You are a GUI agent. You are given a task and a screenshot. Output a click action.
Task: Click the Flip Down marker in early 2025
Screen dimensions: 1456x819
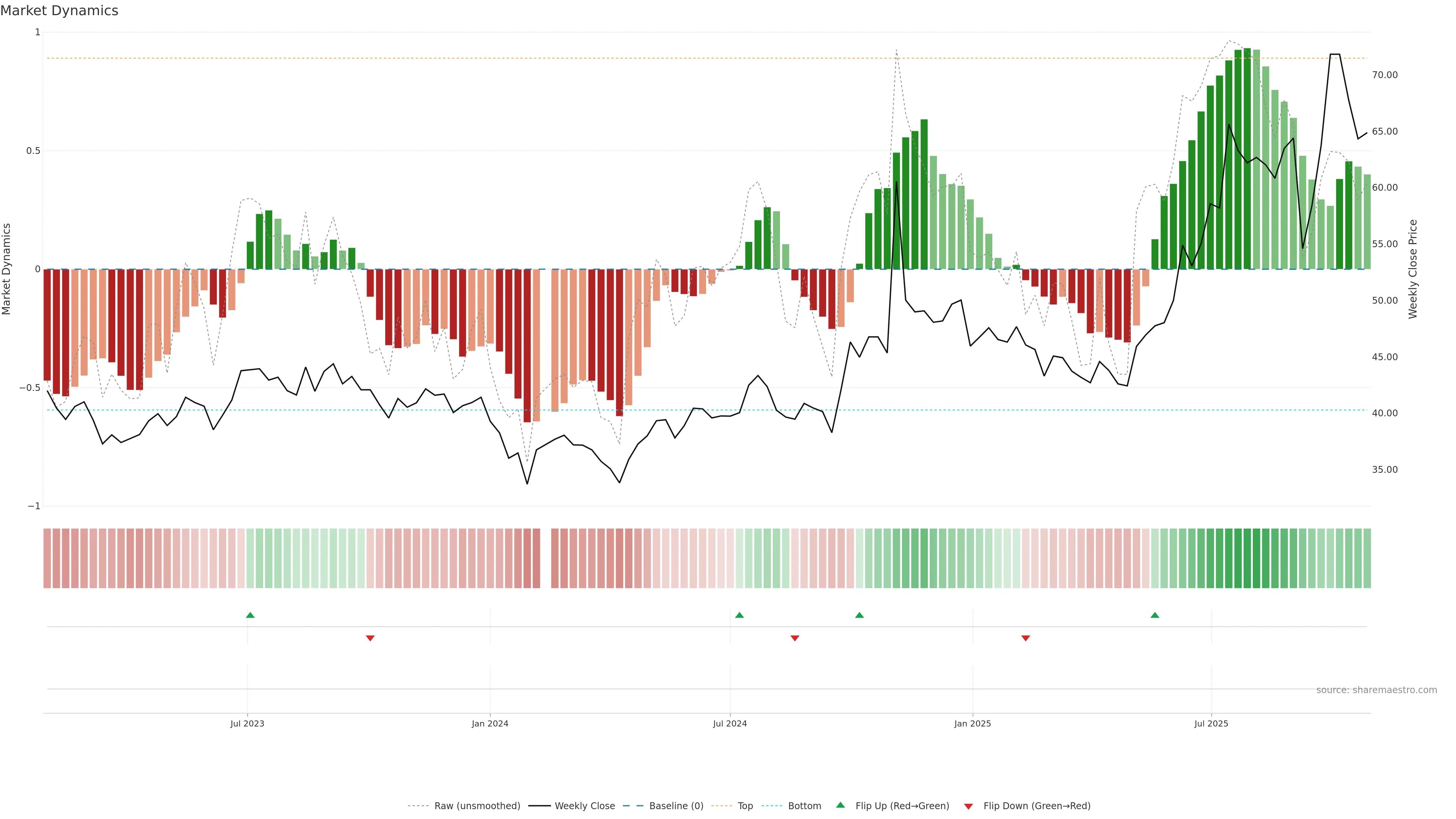(x=1025, y=638)
